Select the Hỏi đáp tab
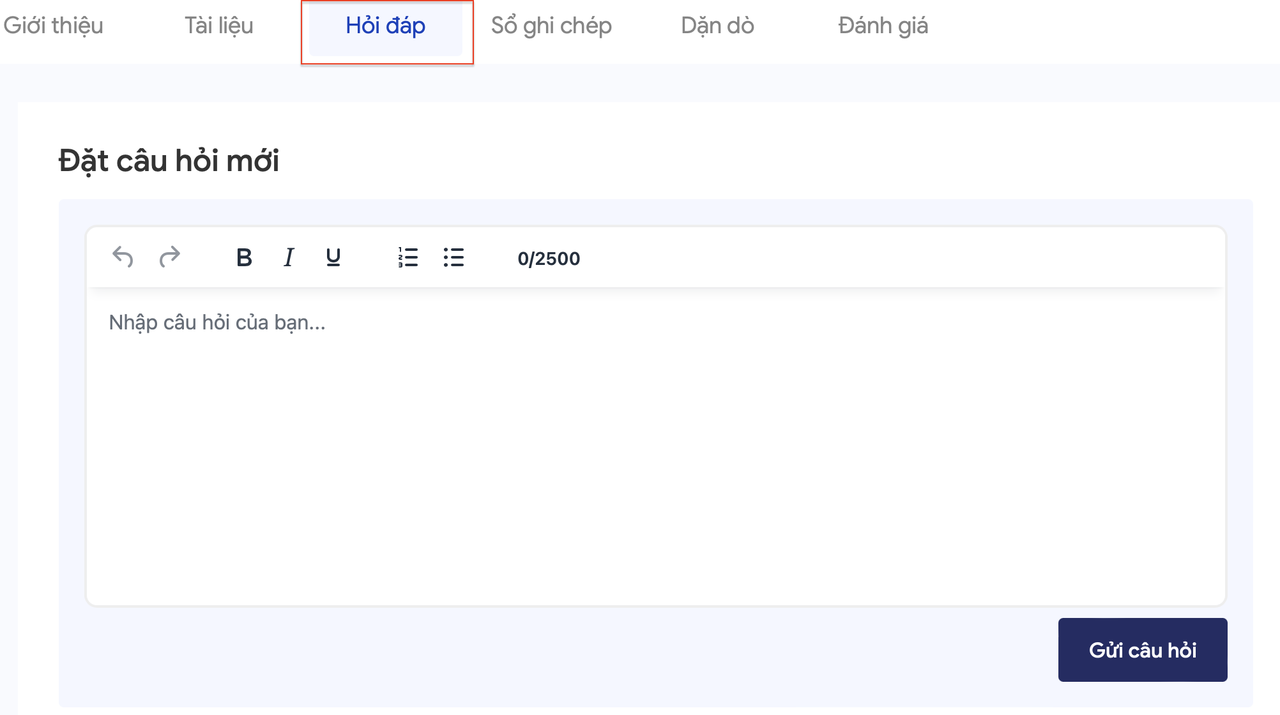This screenshot has width=1280, height=715. point(386,27)
